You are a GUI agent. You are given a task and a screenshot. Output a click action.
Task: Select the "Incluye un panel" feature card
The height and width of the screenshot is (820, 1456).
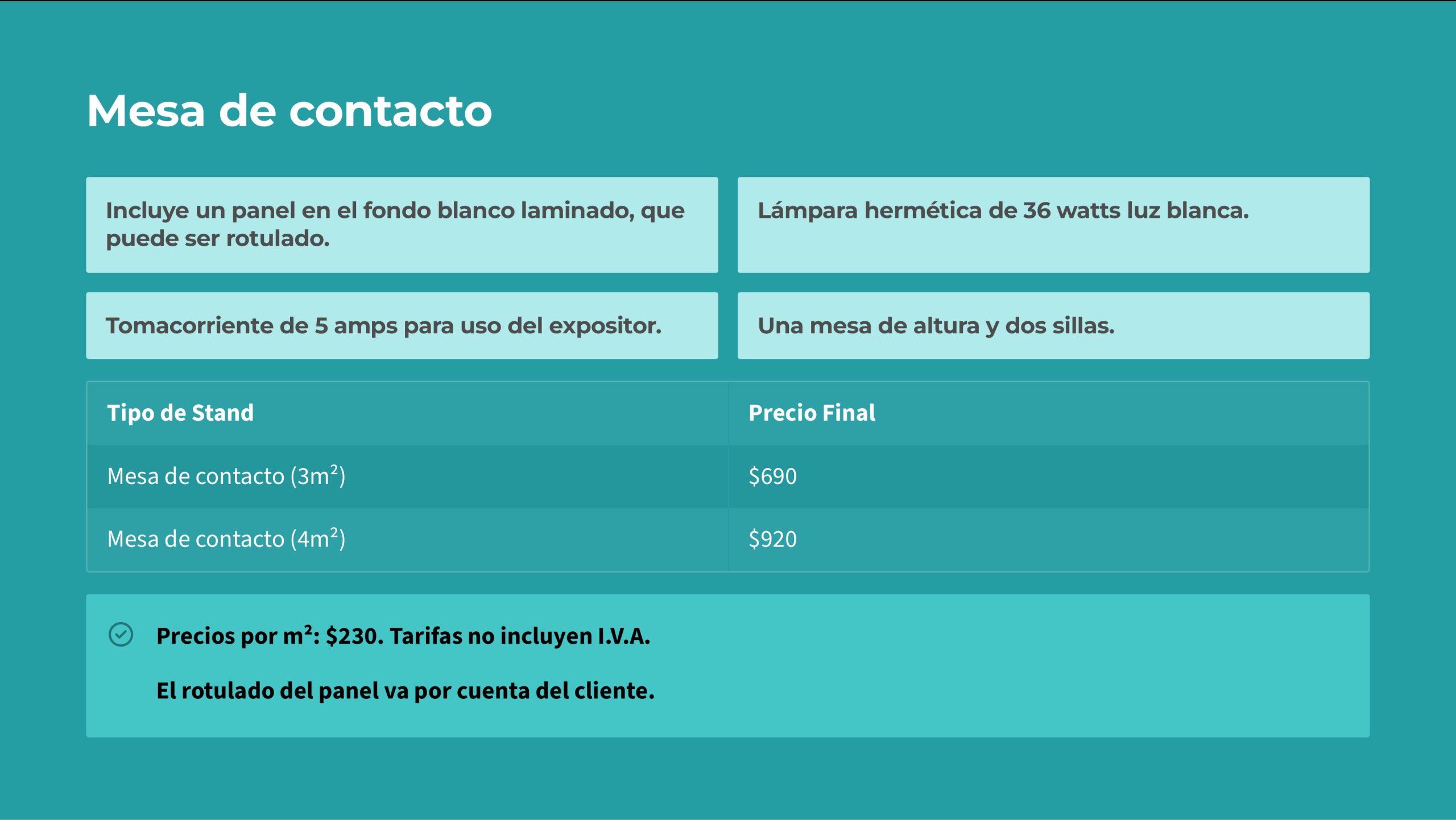pos(402,225)
